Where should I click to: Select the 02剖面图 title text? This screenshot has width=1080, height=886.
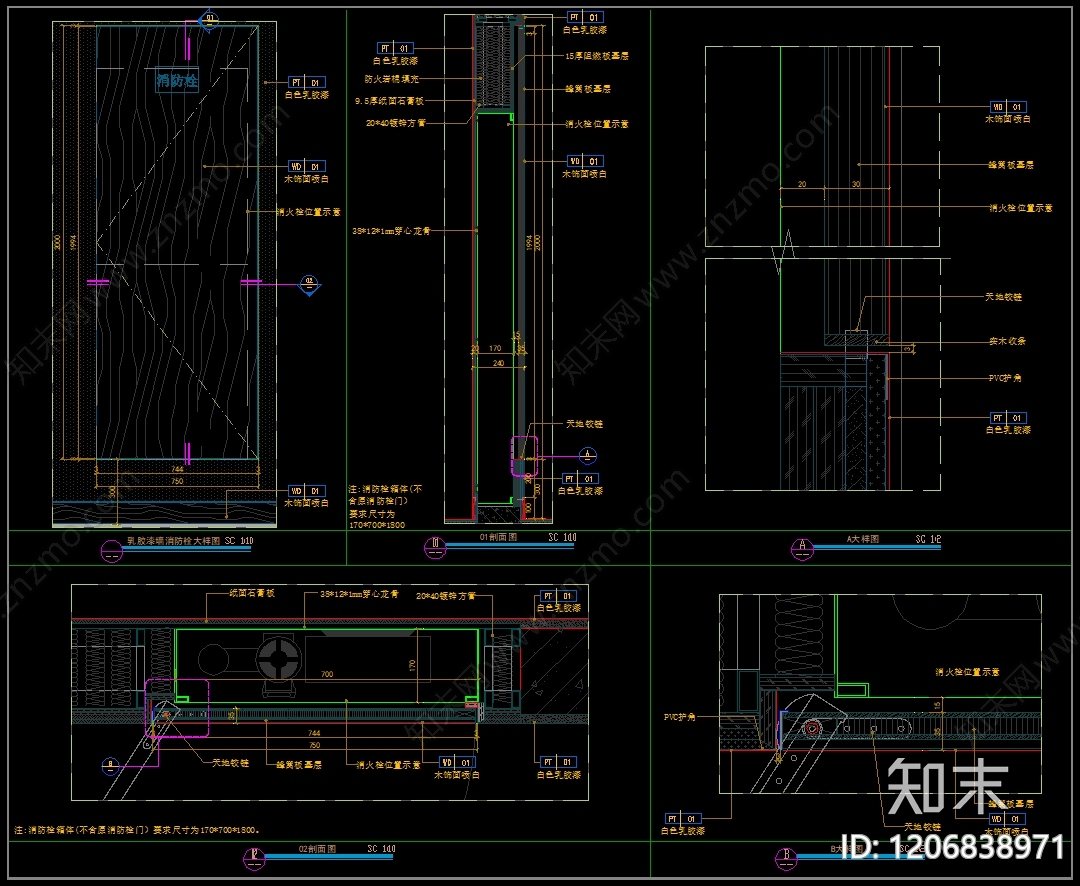coord(318,849)
